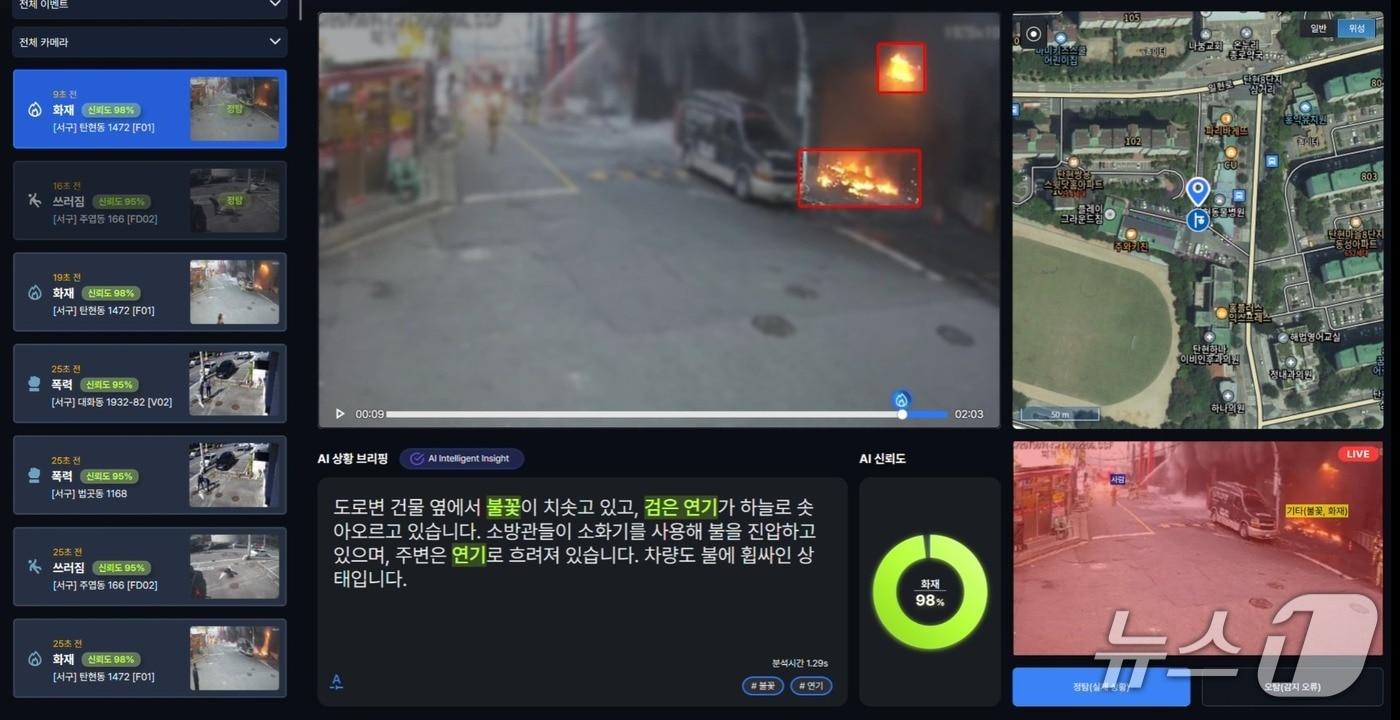Viewport: 1400px width, 720px height.
Task: Click the AI Intelligent Insight badge
Action: coord(461,459)
